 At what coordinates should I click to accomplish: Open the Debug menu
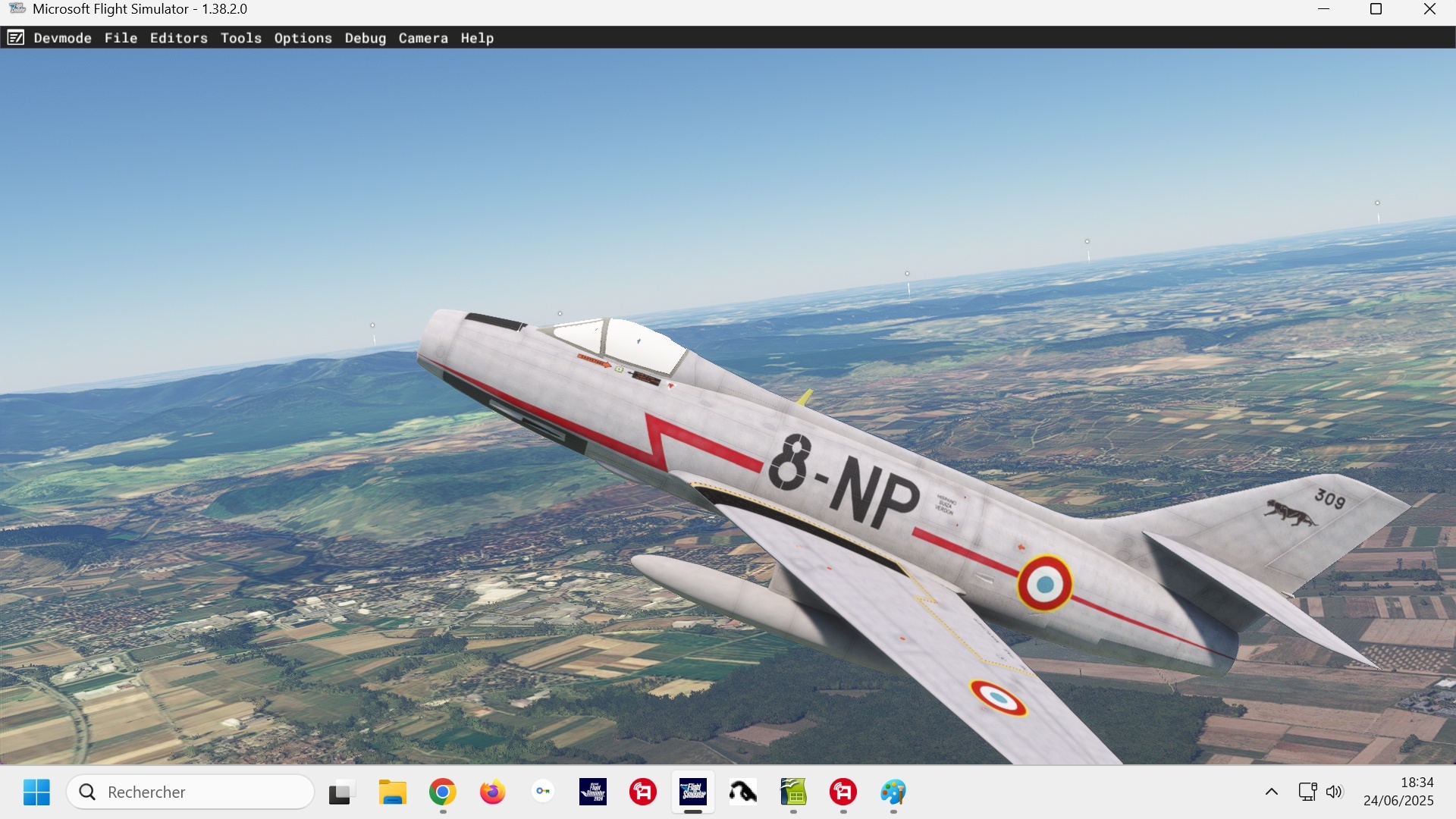365,38
